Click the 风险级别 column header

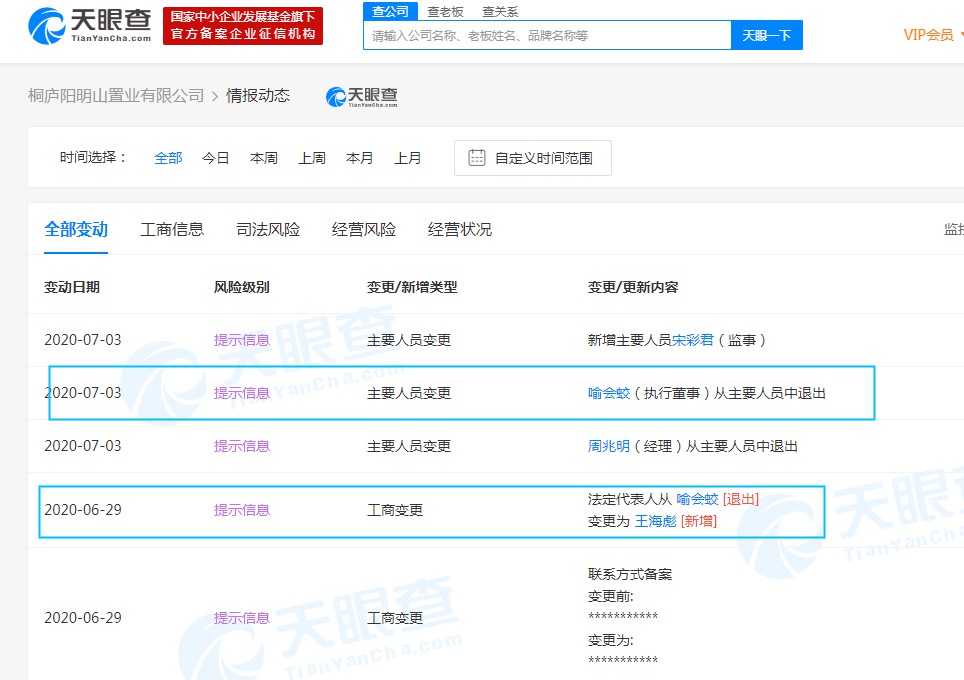(242, 287)
